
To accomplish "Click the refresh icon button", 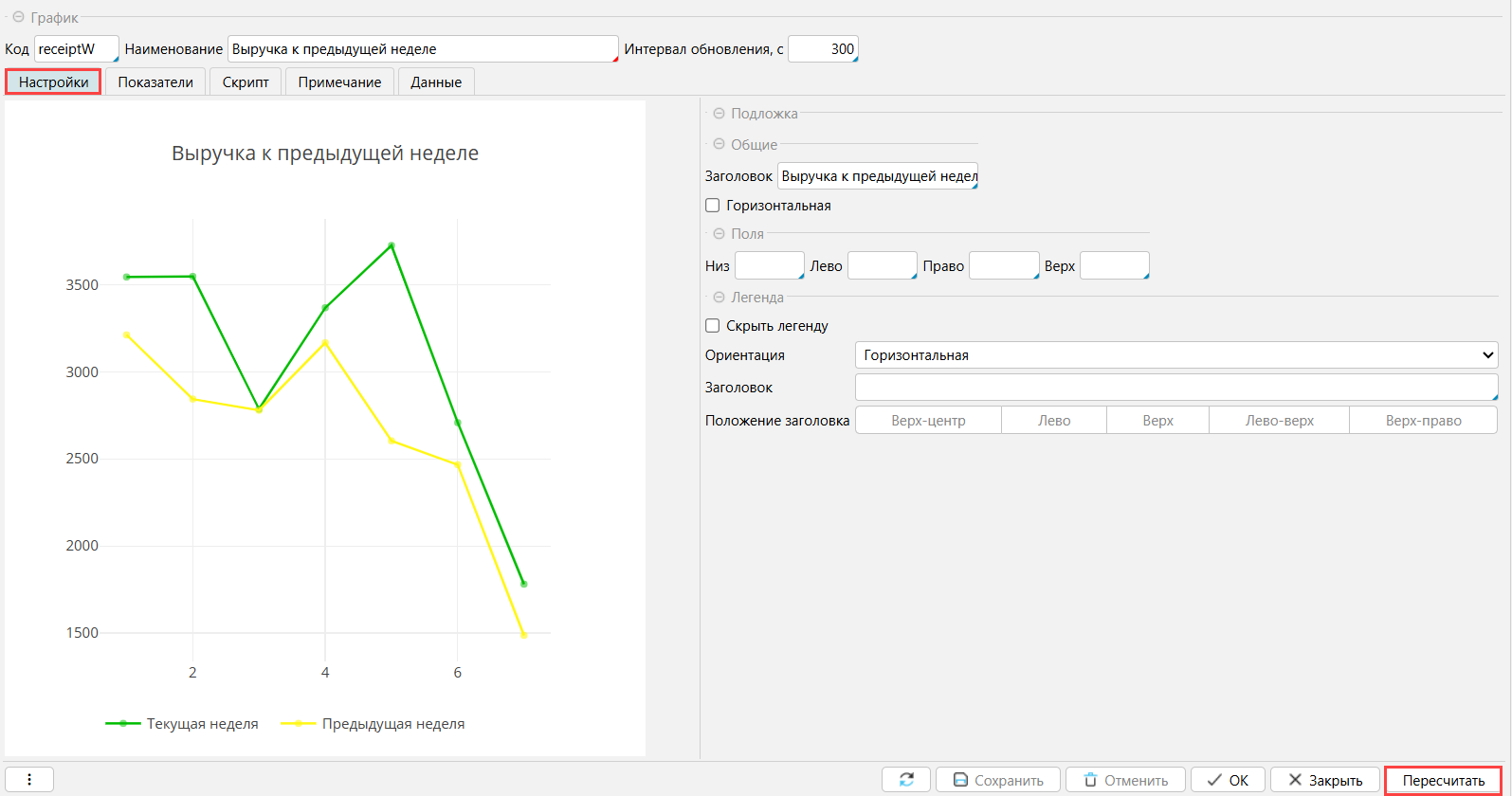I will (906, 780).
